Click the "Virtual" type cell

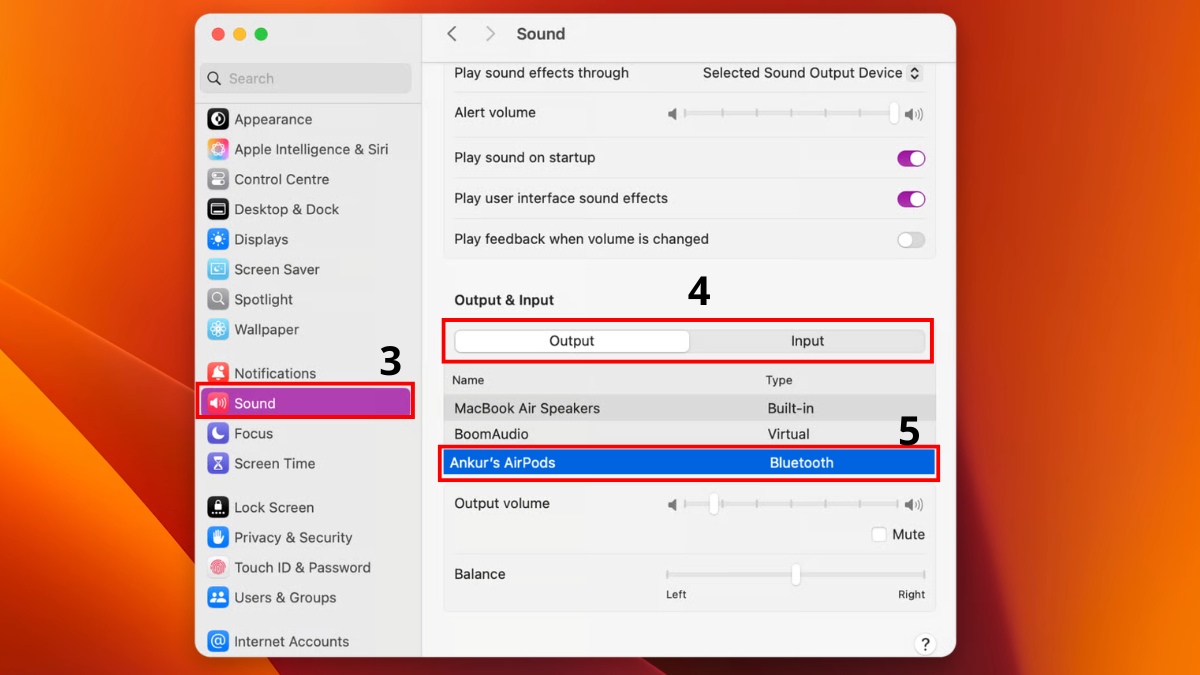(789, 434)
